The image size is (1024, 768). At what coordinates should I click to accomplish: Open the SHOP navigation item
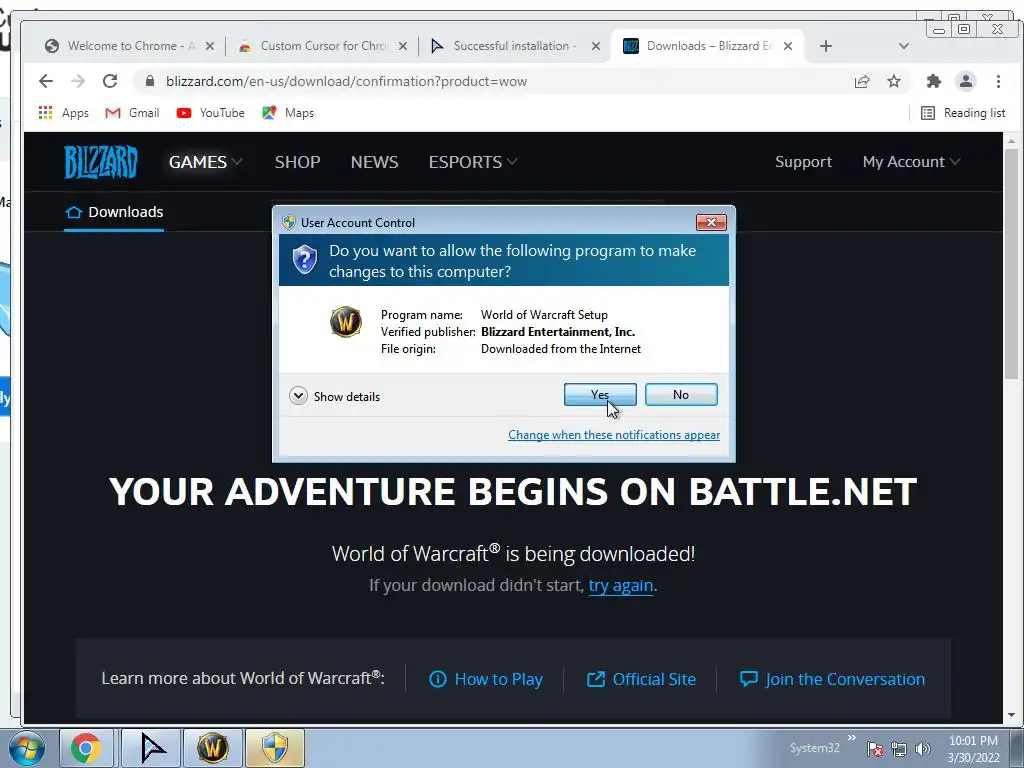coord(297,162)
